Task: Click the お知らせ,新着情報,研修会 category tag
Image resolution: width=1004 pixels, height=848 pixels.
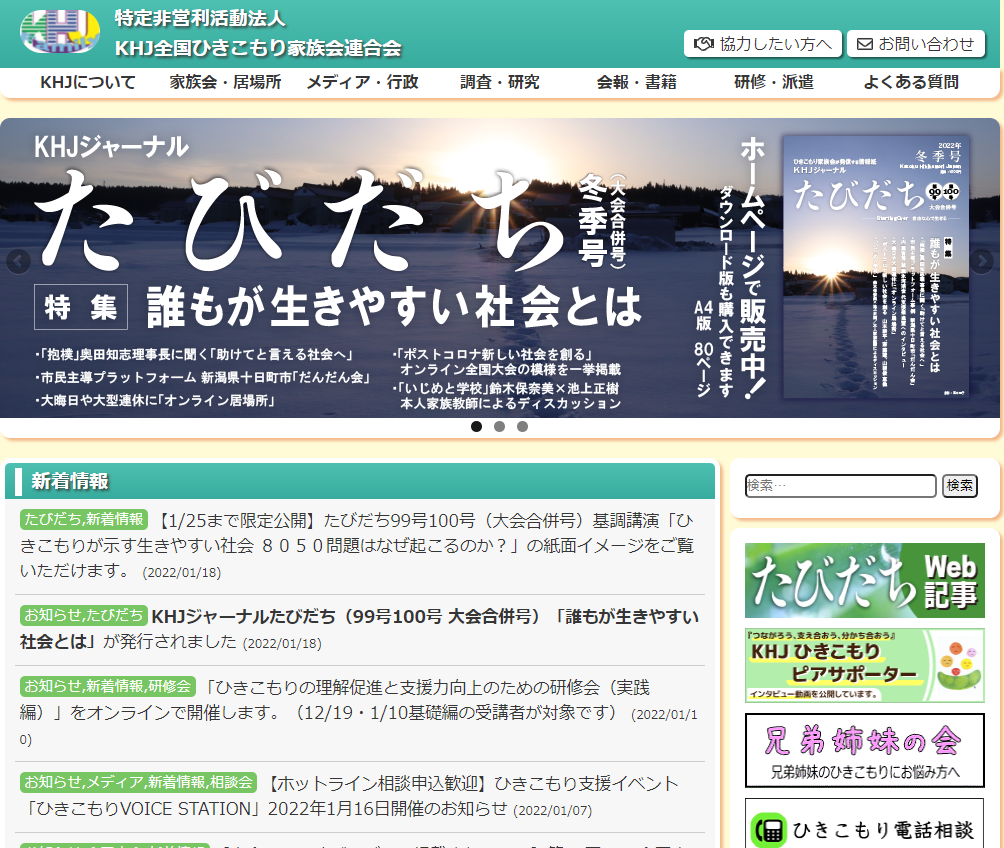Action: click(x=108, y=686)
